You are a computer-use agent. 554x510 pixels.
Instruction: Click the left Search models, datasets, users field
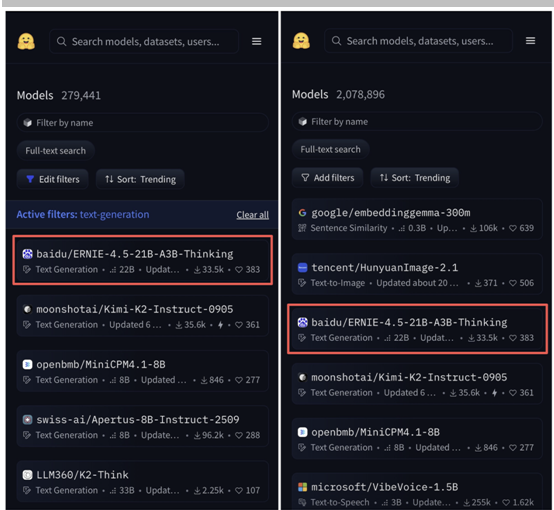click(144, 42)
